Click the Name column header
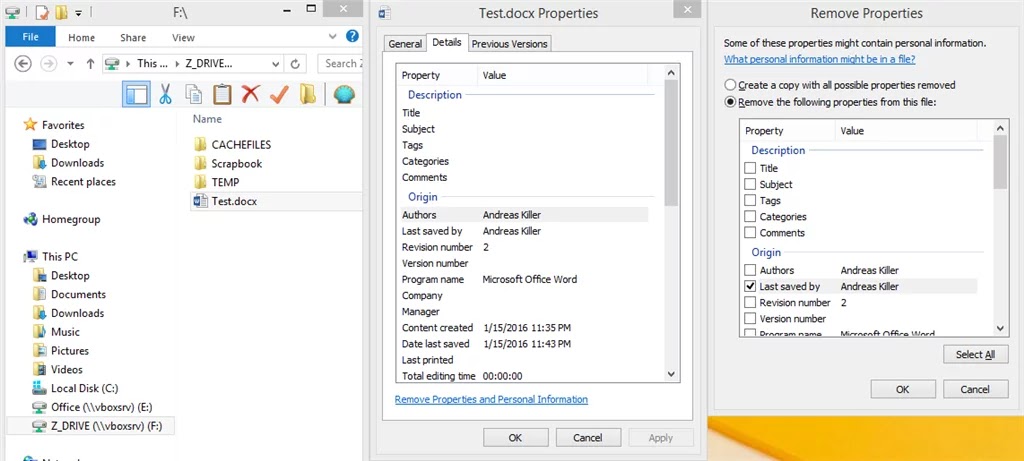Viewport: 1024px width, 461px height. tap(208, 119)
